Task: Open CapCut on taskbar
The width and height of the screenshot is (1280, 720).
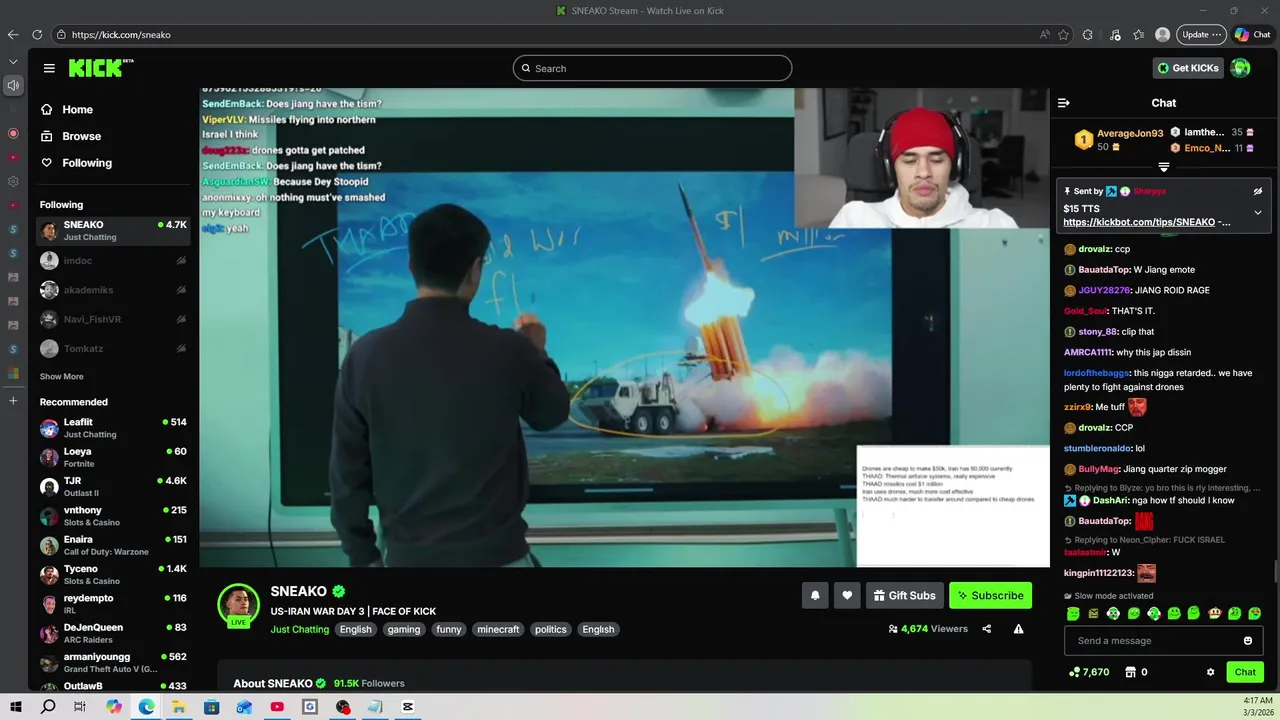Action: coord(408,706)
